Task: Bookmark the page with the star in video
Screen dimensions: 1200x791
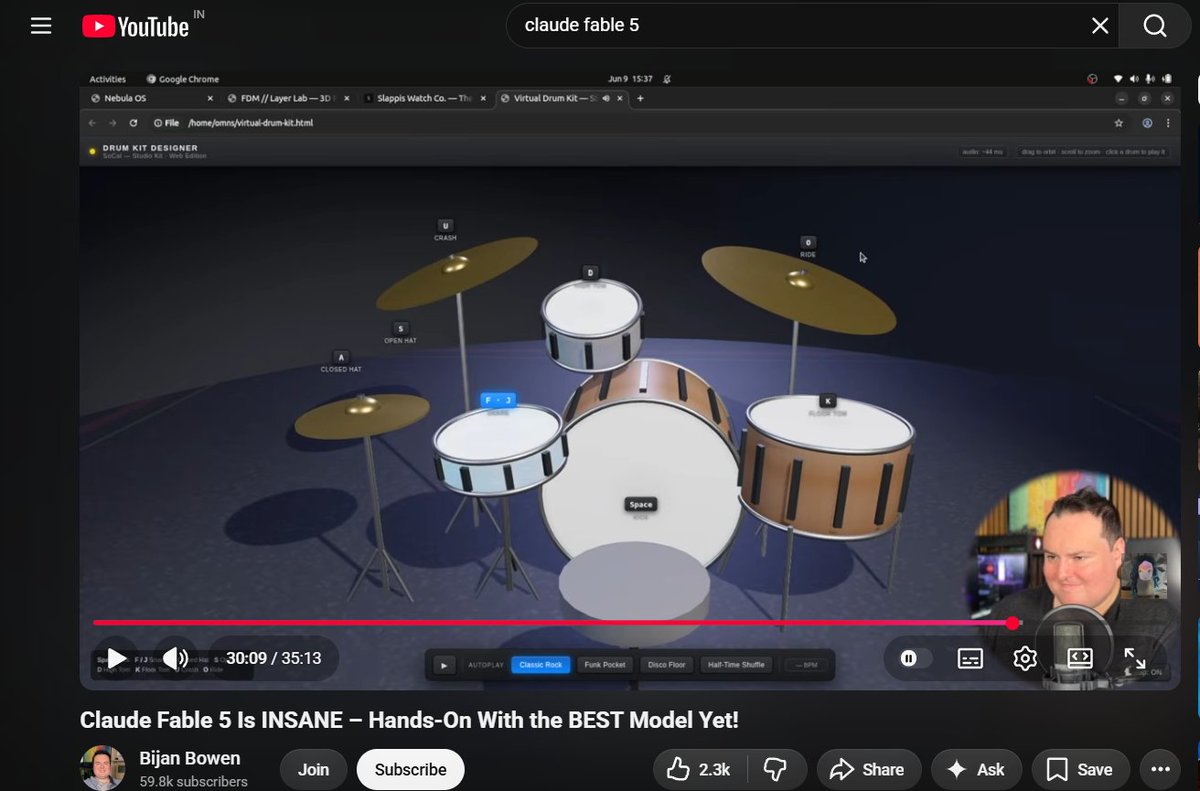Action: 1118,123
